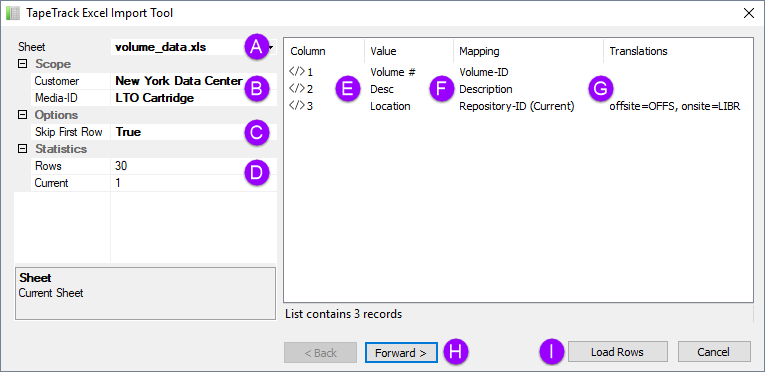The width and height of the screenshot is (765, 372).
Task: Click the Current property label
Action: click(x=52, y=183)
